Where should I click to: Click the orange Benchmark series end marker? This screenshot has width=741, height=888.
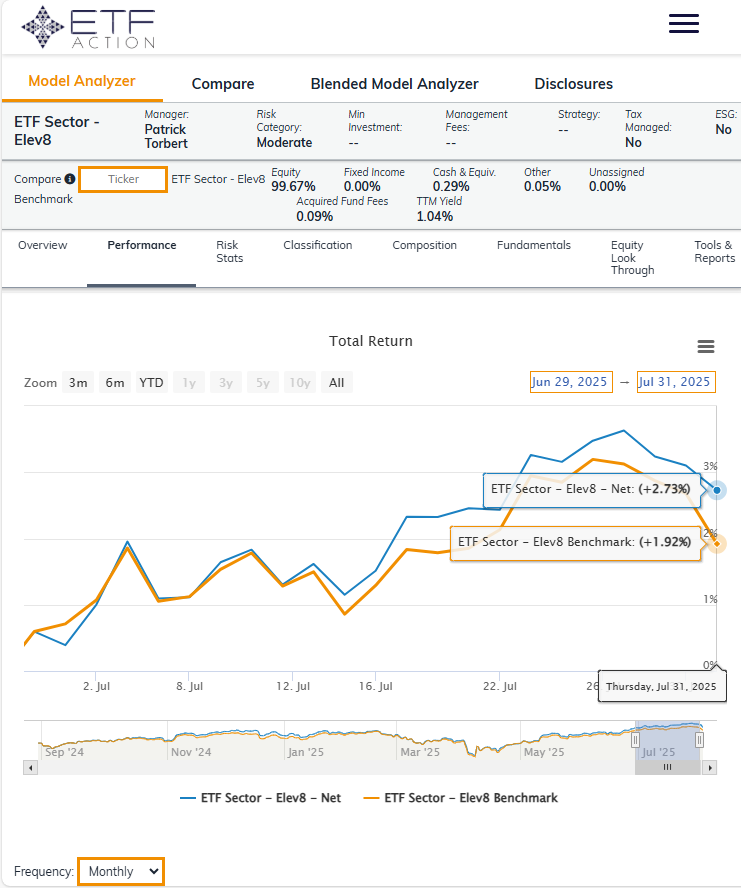click(717, 544)
